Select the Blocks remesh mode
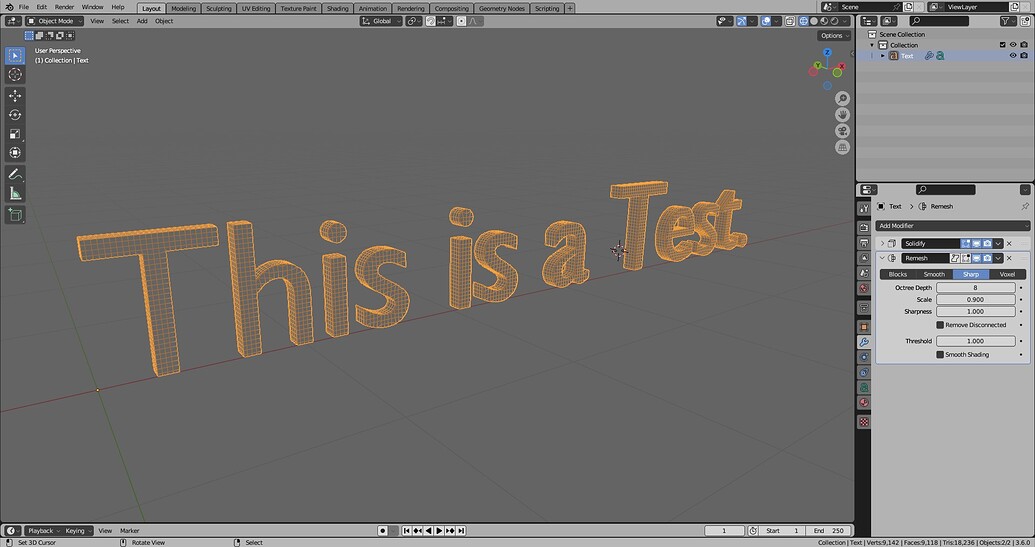1035x547 pixels. [898, 274]
